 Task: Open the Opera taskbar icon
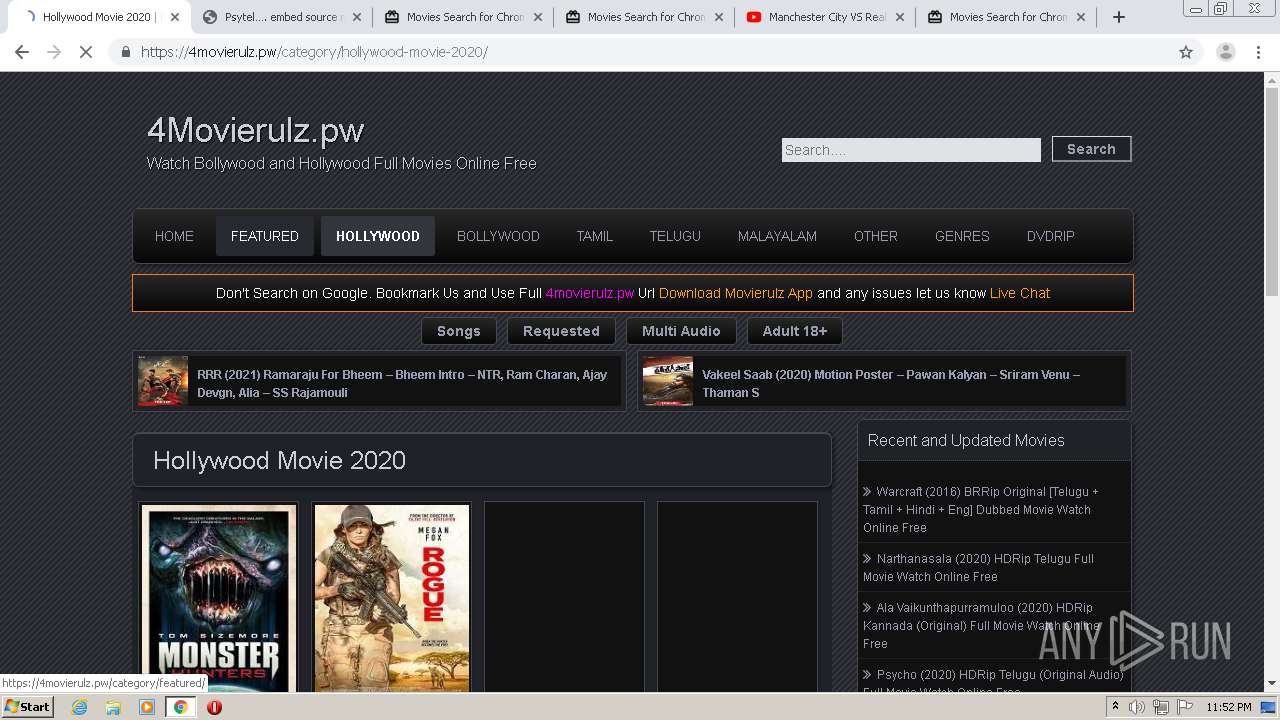point(214,707)
